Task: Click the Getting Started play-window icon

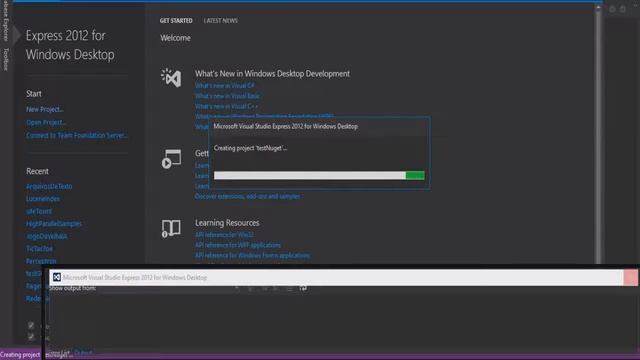Action: coord(171,159)
